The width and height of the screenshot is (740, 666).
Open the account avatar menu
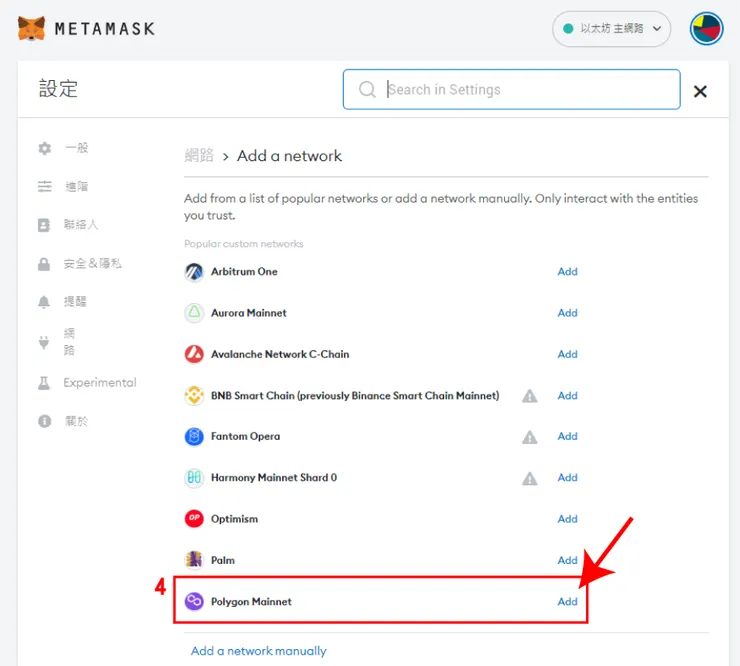click(707, 28)
